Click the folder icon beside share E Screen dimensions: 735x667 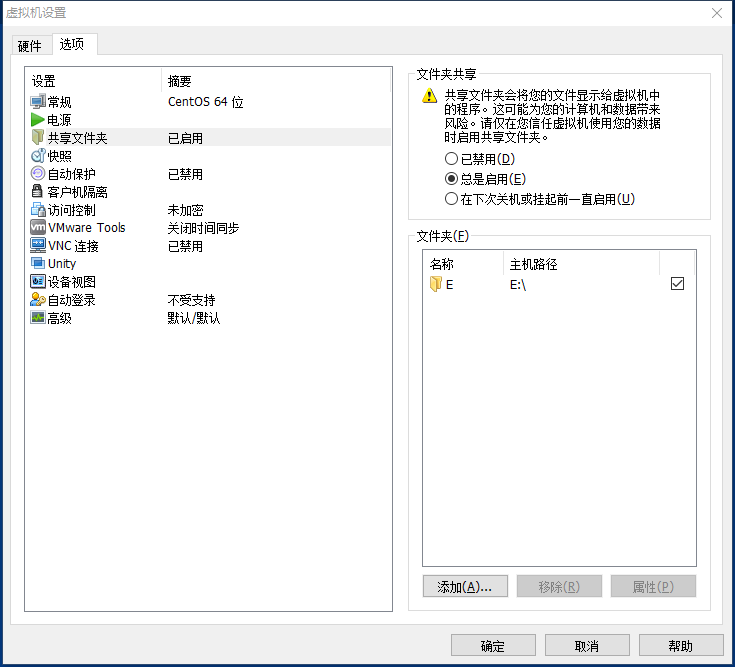pyautogui.click(x=435, y=284)
